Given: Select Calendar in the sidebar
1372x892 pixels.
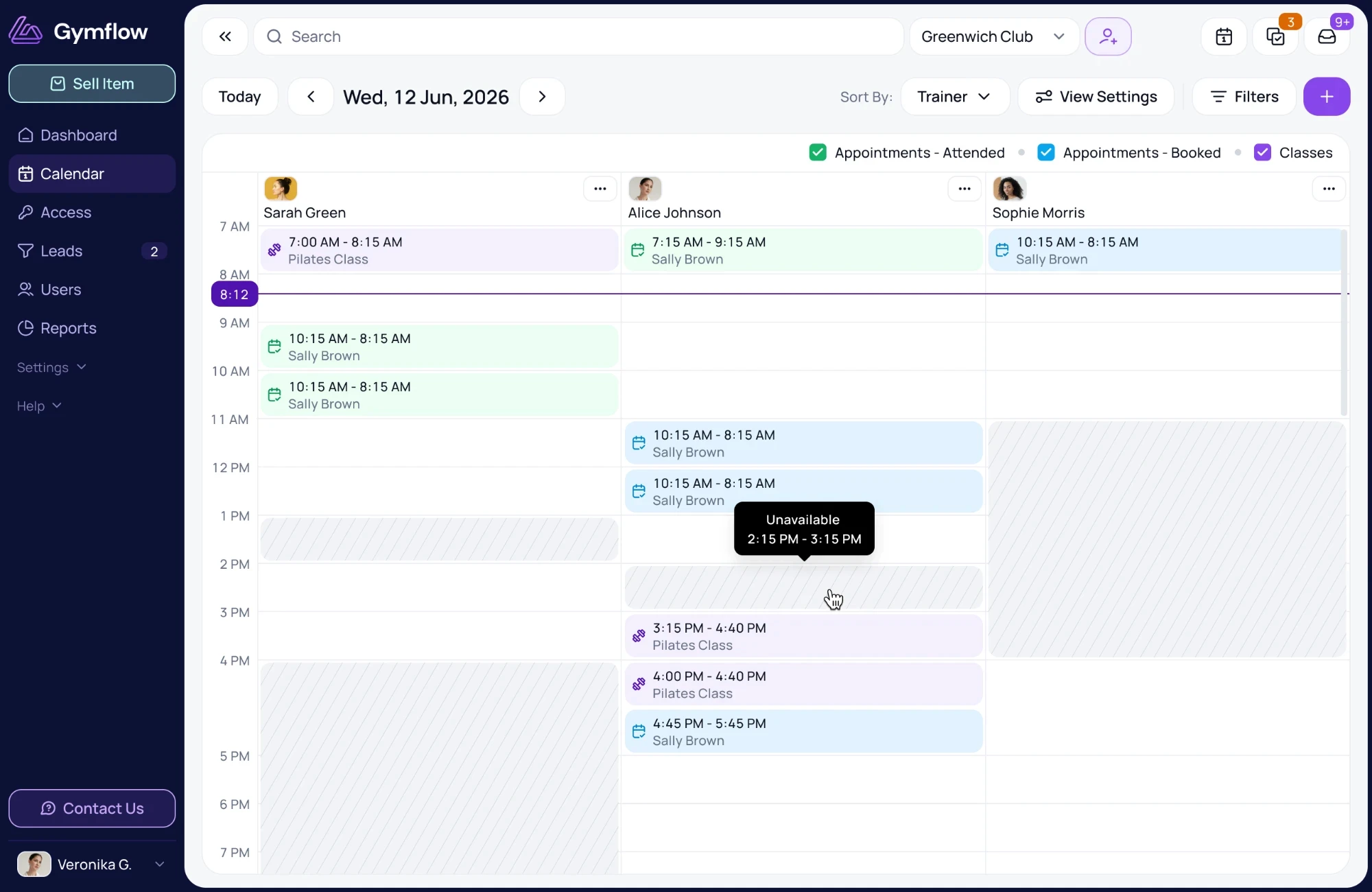Looking at the screenshot, I should (92, 174).
